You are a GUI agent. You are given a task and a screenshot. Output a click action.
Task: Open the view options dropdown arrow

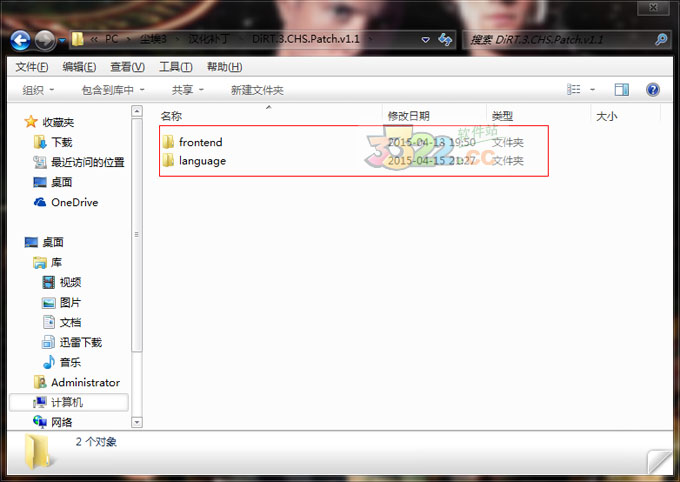pos(592,90)
